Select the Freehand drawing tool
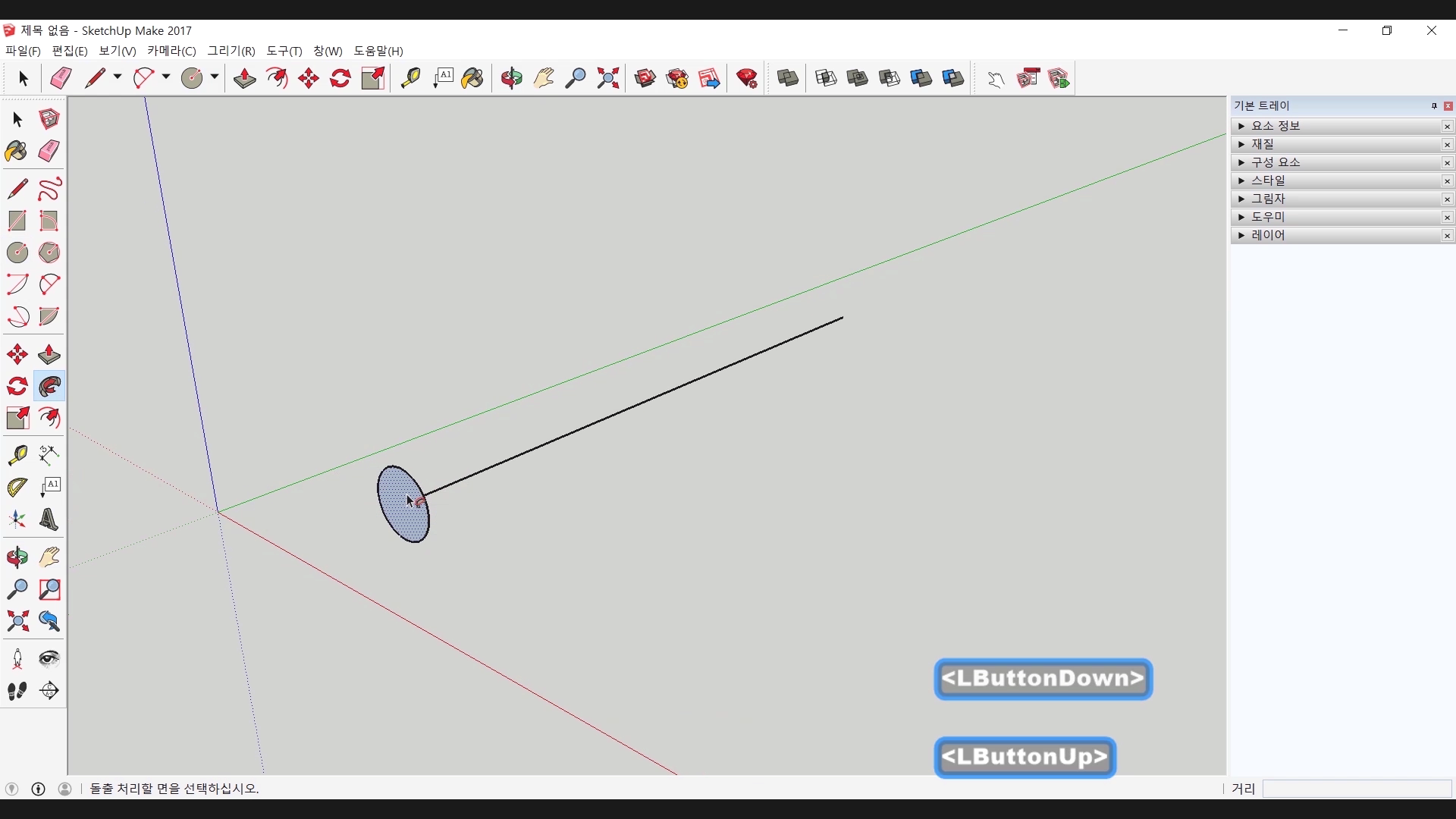 point(49,189)
